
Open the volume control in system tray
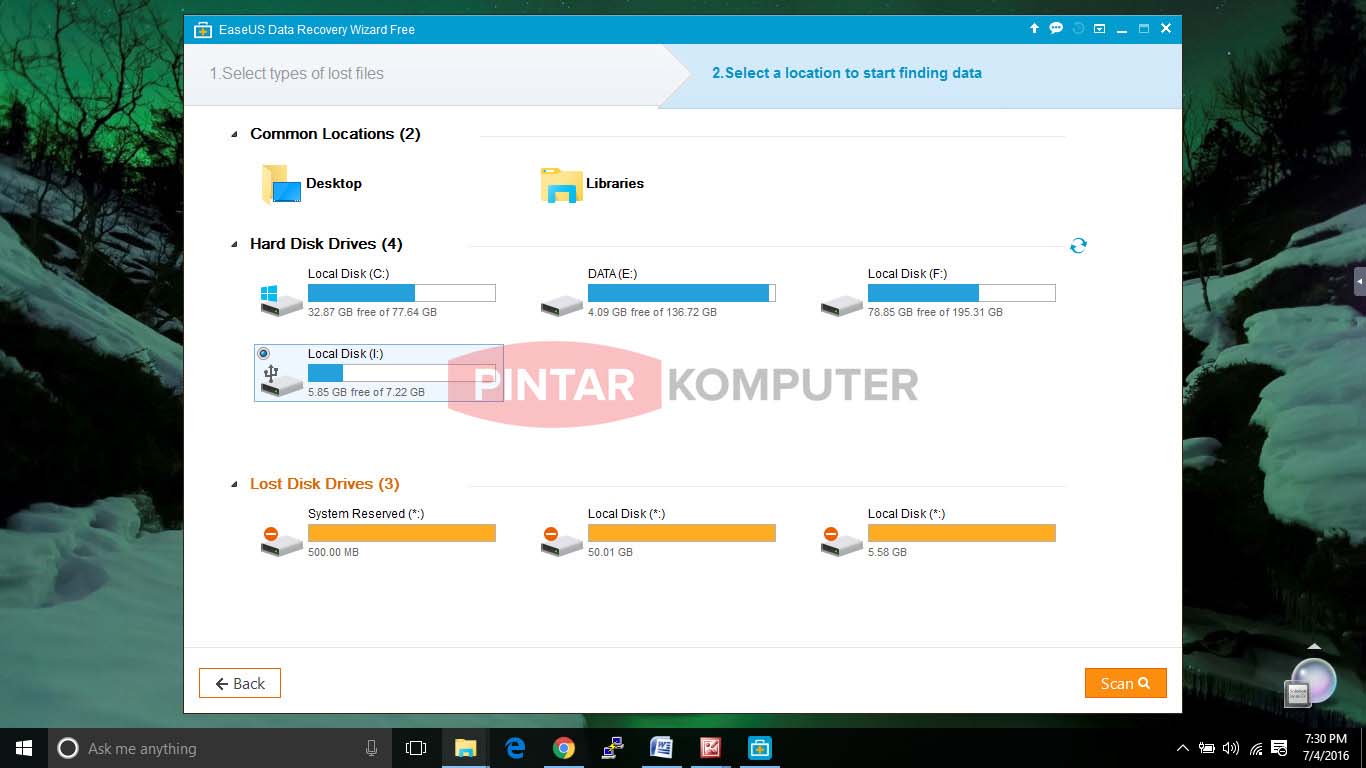tap(1230, 748)
